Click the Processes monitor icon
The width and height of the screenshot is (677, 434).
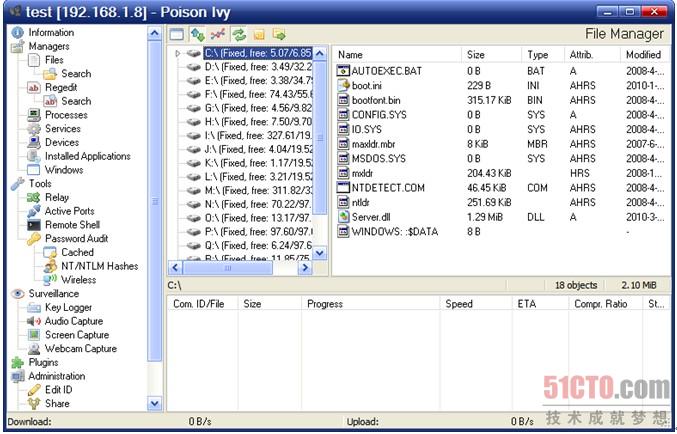34,115
